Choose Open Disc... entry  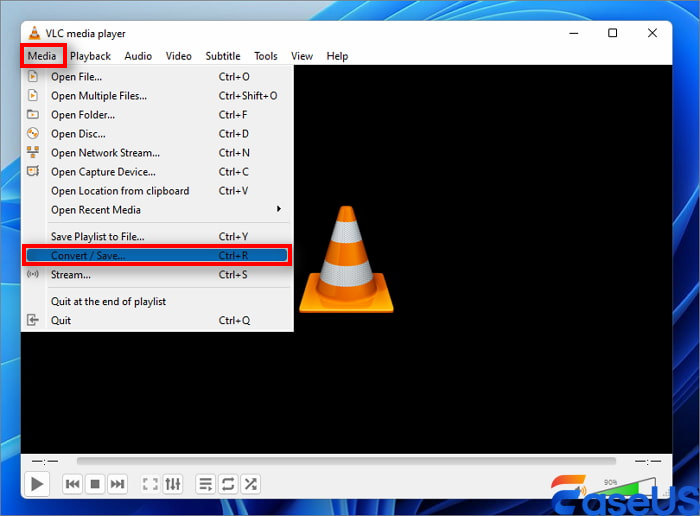pyautogui.click(x=157, y=134)
